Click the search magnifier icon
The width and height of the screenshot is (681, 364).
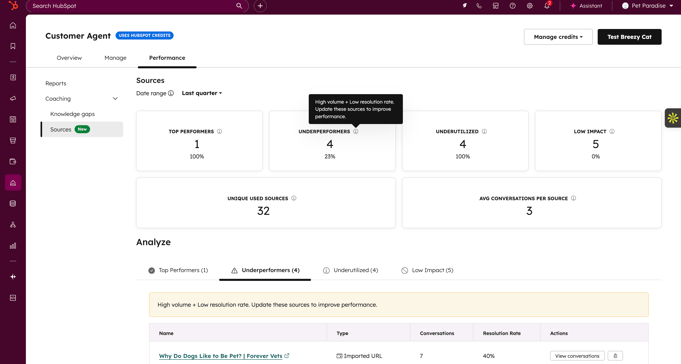tap(239, 6)
